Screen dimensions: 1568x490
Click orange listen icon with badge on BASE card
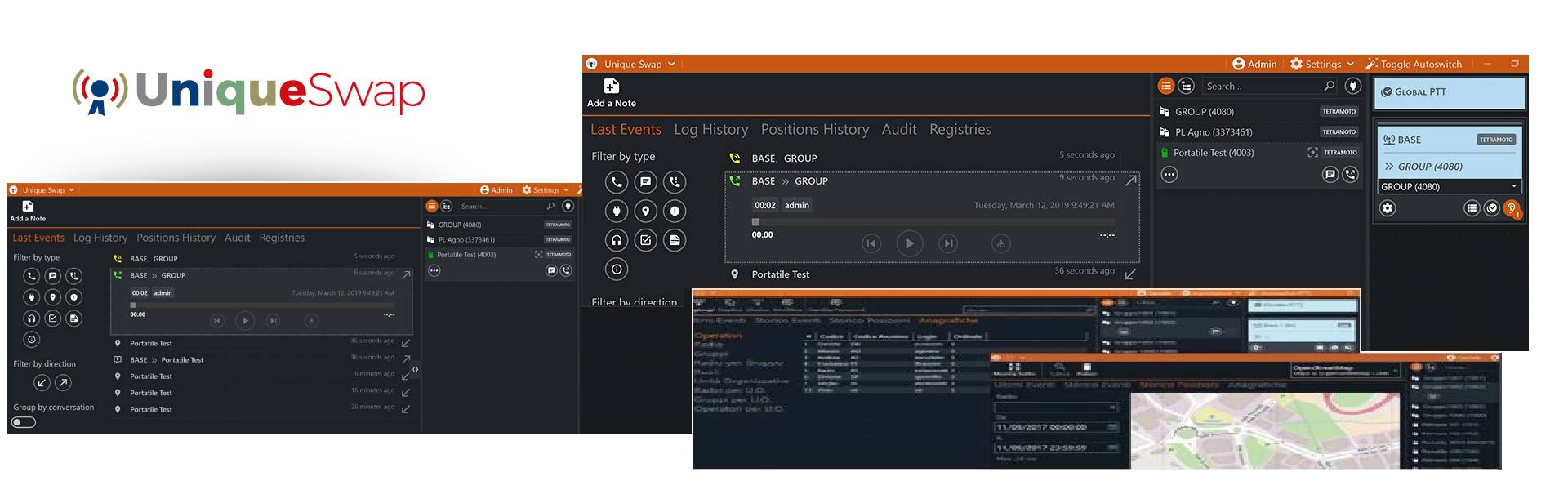coord(1512,208)
